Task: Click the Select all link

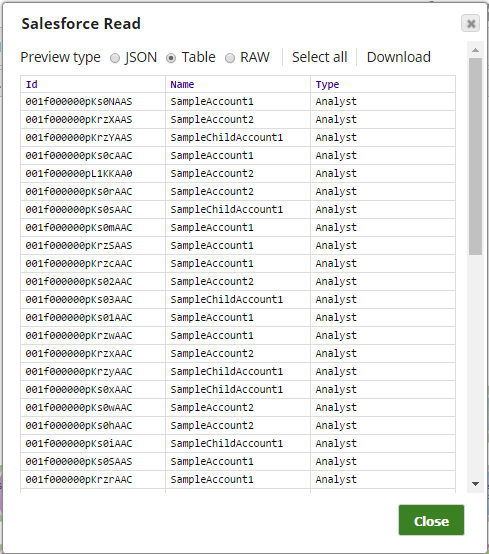Action: tap(319, 57)
